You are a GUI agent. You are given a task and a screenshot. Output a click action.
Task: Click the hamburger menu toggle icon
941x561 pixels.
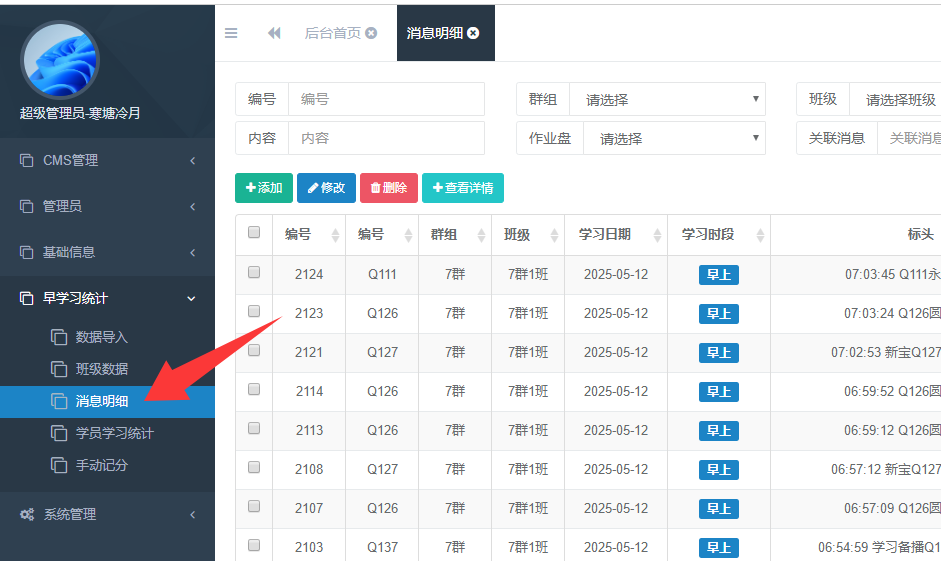[231, 33]
